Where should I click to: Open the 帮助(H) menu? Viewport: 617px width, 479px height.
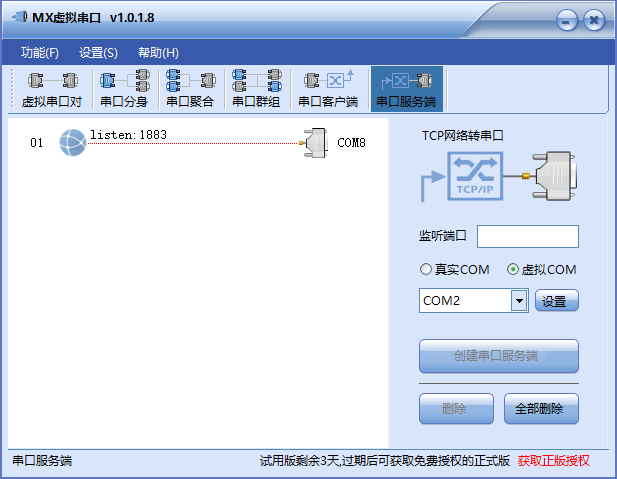click(x=158, y=52)
